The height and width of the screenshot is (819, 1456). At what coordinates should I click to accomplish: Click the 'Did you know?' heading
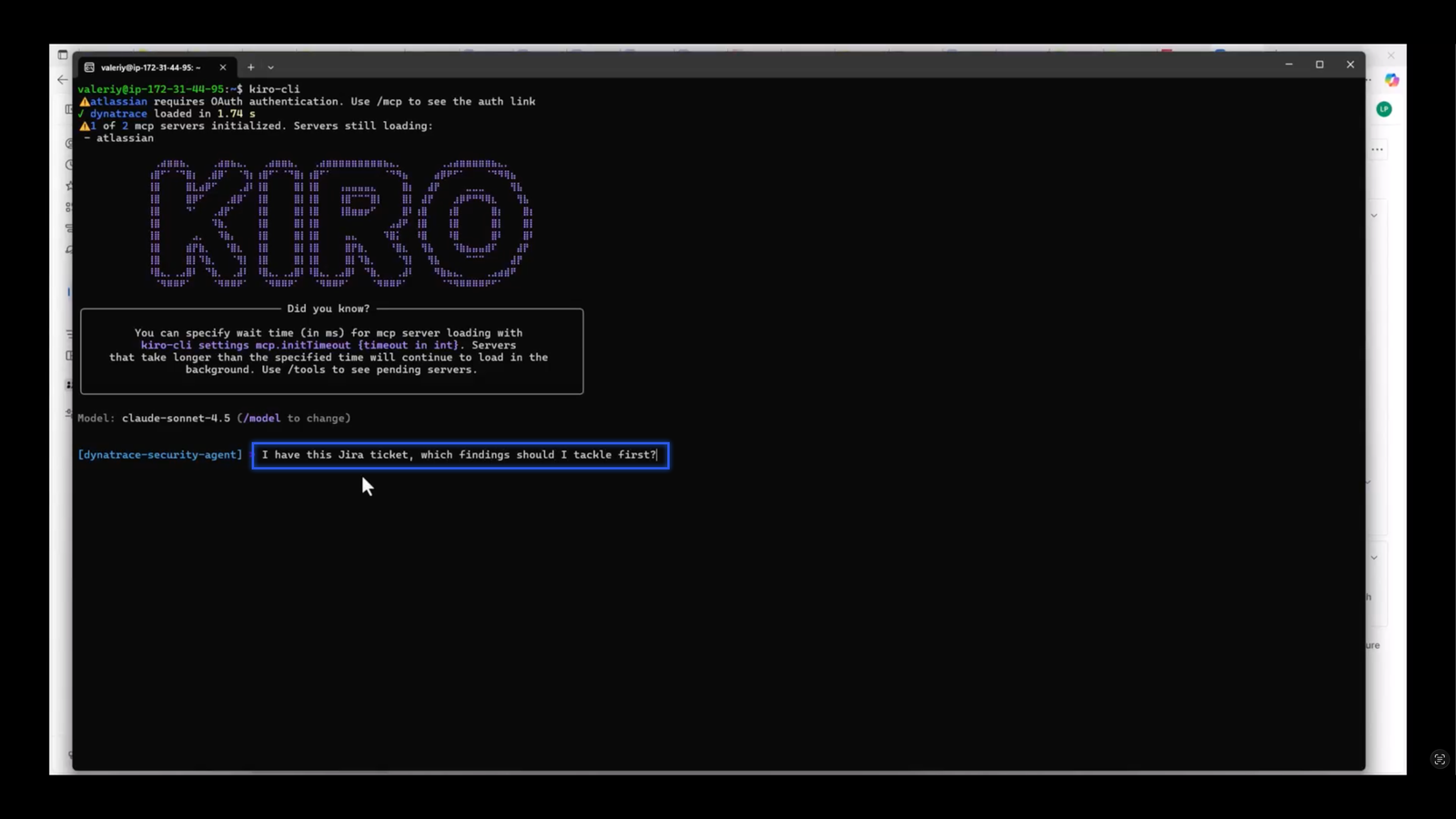pos(329,308)
